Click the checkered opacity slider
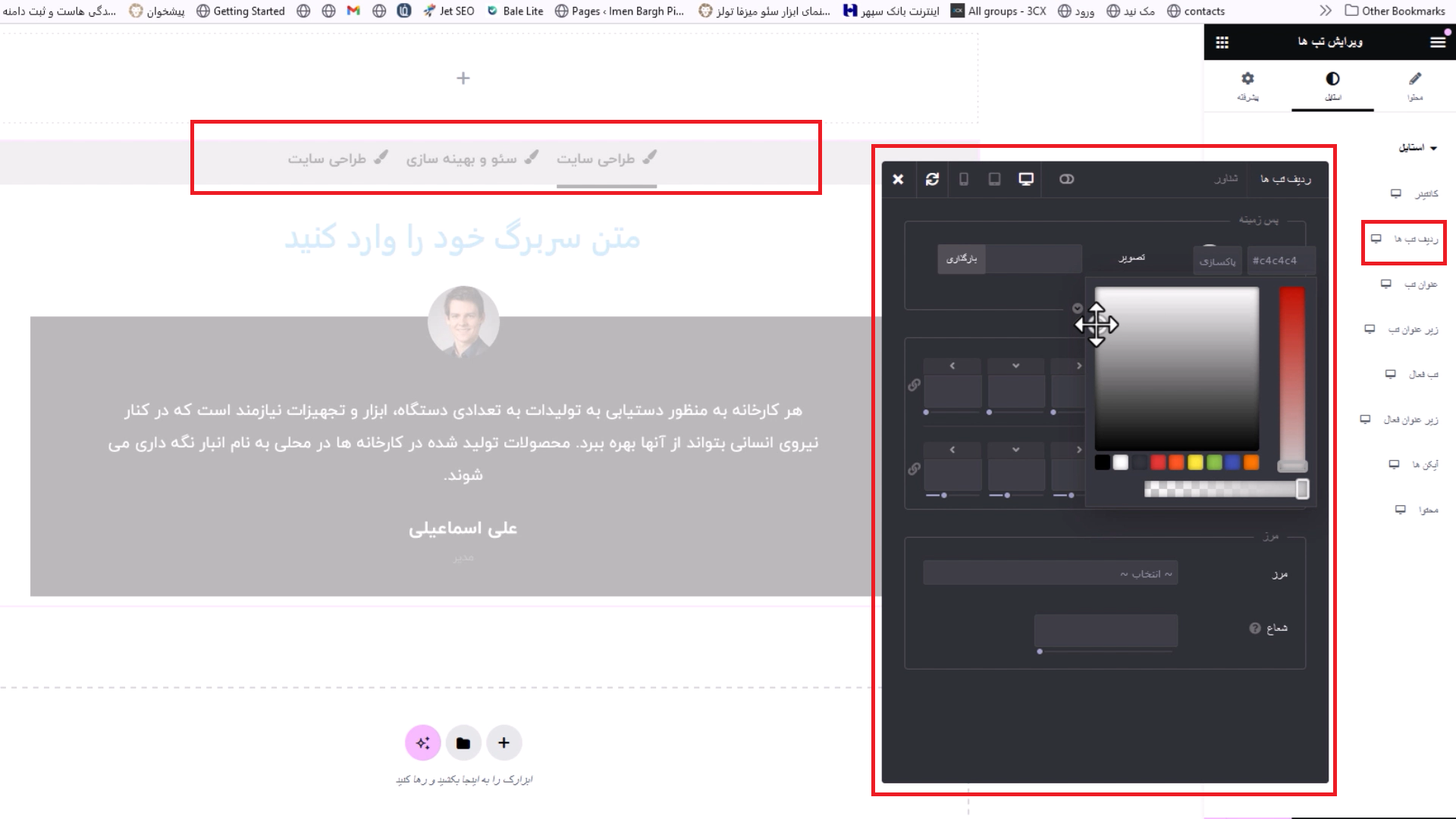 1226,489
